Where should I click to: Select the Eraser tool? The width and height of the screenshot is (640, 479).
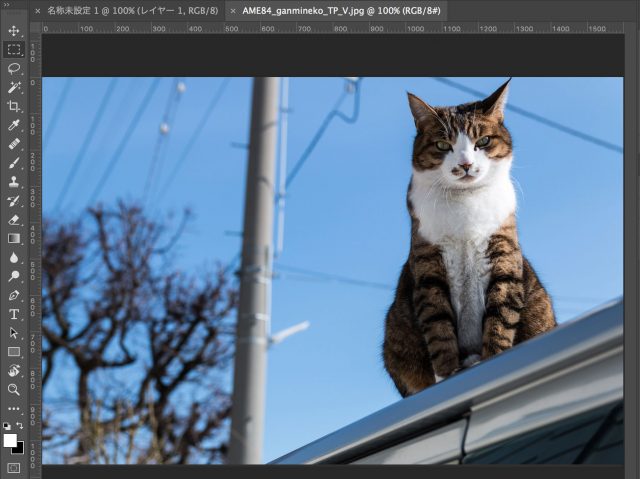(14, 220)
